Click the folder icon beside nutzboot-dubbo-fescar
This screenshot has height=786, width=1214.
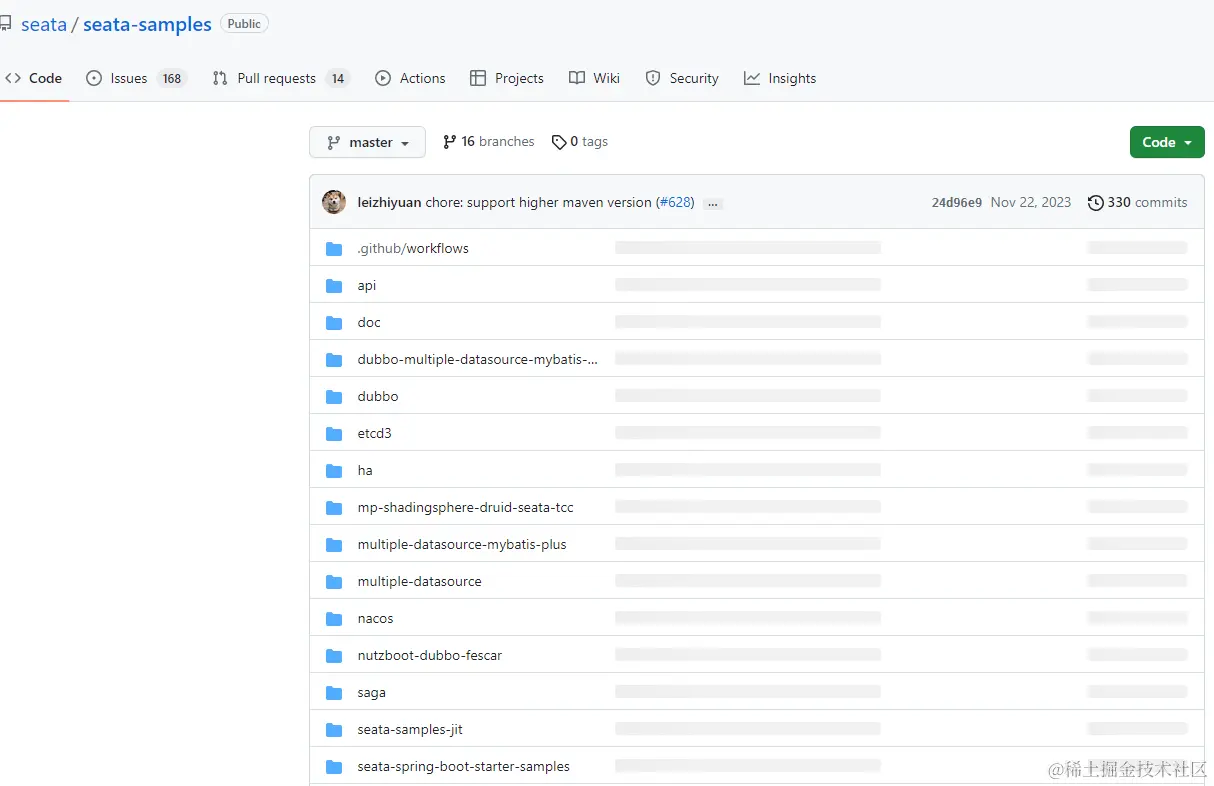334,656
